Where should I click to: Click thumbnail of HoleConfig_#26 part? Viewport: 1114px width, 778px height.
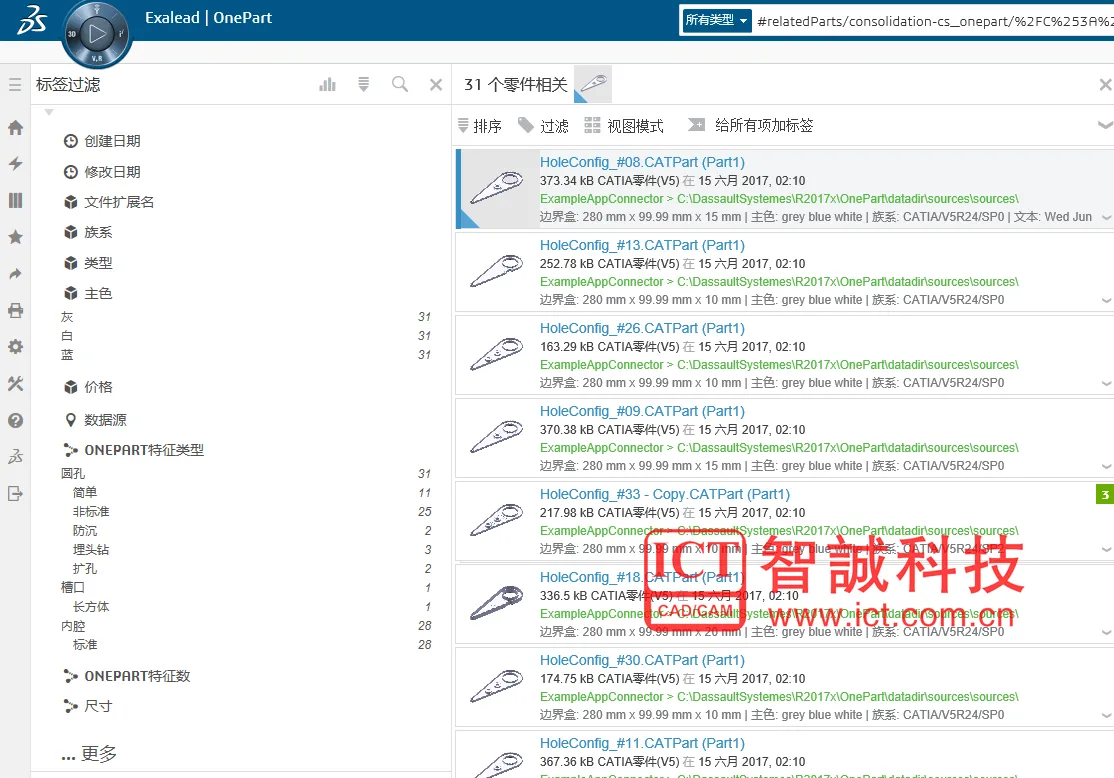point(497,355)
